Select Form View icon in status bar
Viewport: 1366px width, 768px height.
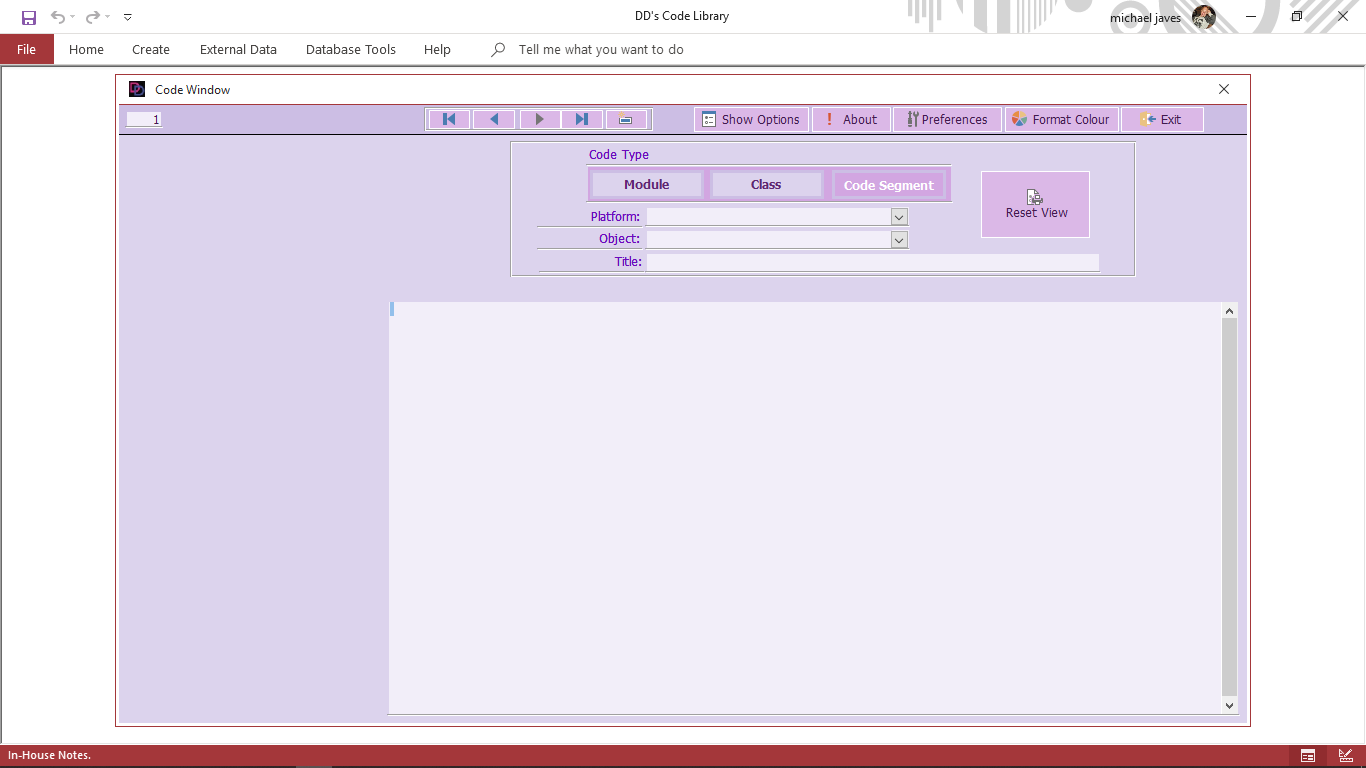pos(1307,755)
